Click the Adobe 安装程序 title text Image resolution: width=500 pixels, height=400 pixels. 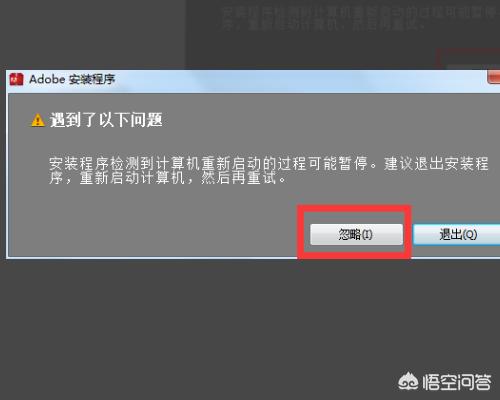coord(72,79)
